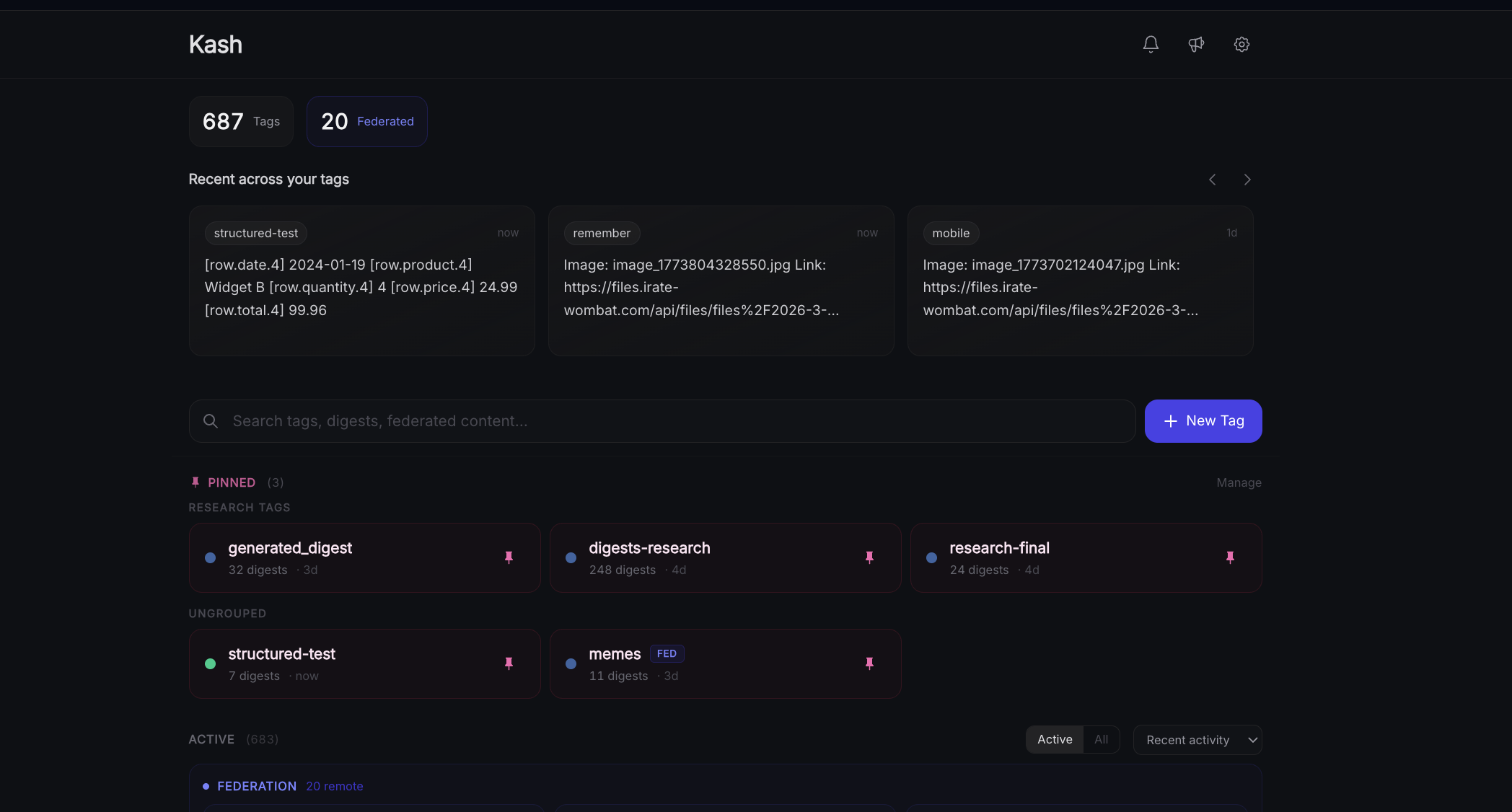Open the Recent activity sort dropdown
This screenshot has height=812, width=1512.
(1197, 740)
